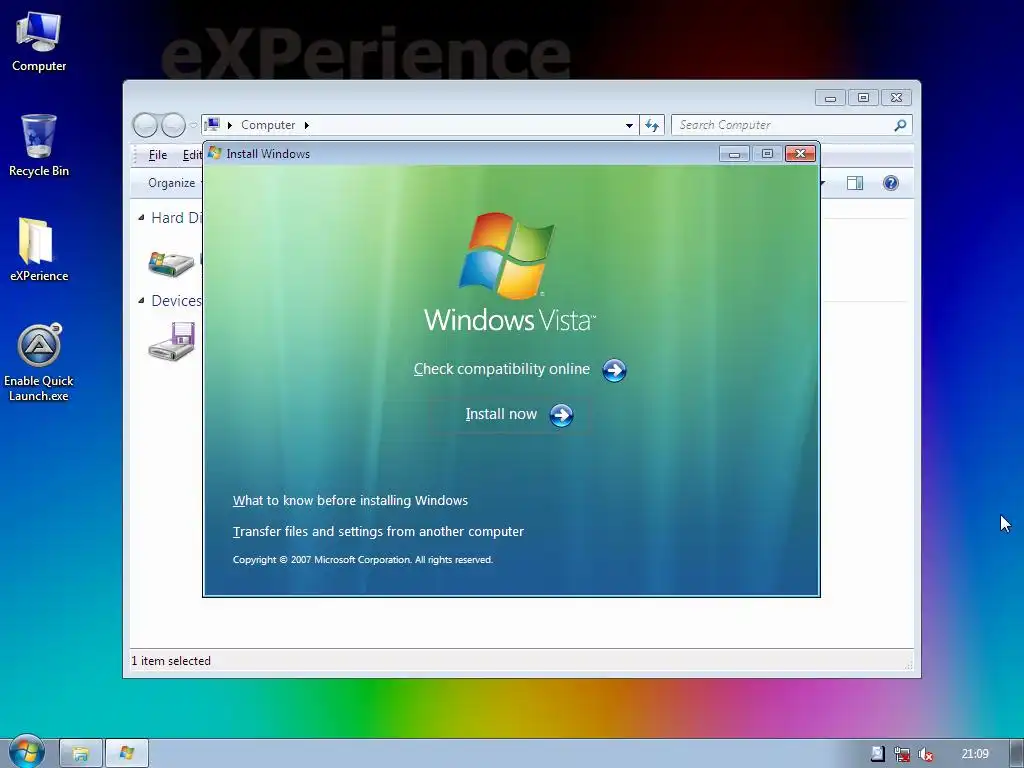The width and height of the screenshot is (1024, 768).
Task: Click the Forward navigation button in Explorer
Action: coord(173,125)
